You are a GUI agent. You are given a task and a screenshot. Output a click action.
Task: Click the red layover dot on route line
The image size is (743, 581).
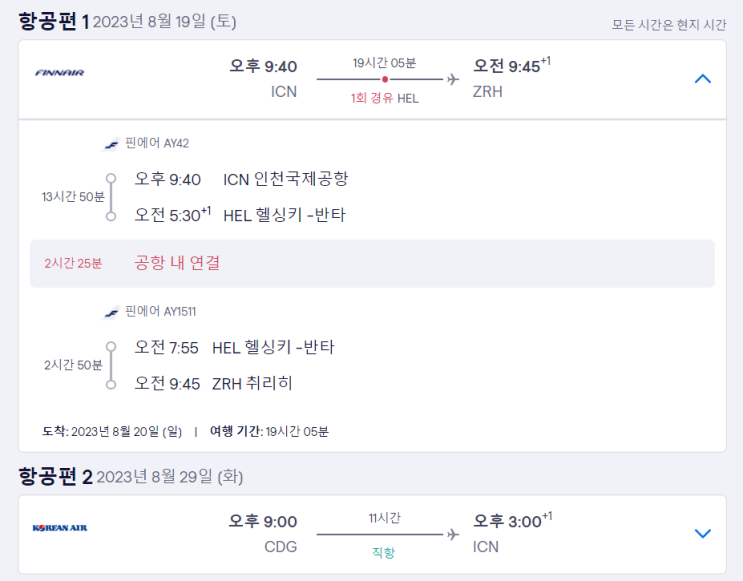pyautogui.click(x=385, y=79)
